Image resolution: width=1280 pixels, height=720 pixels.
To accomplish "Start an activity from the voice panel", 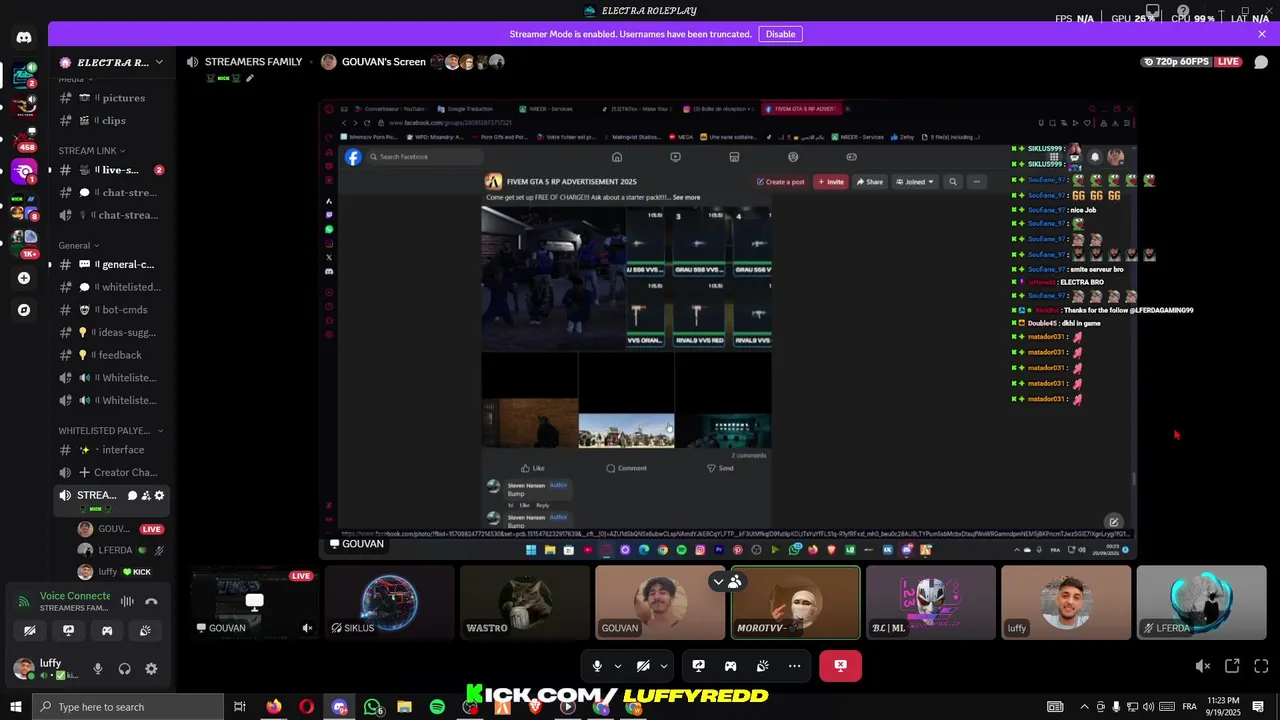I will (107, 631).
